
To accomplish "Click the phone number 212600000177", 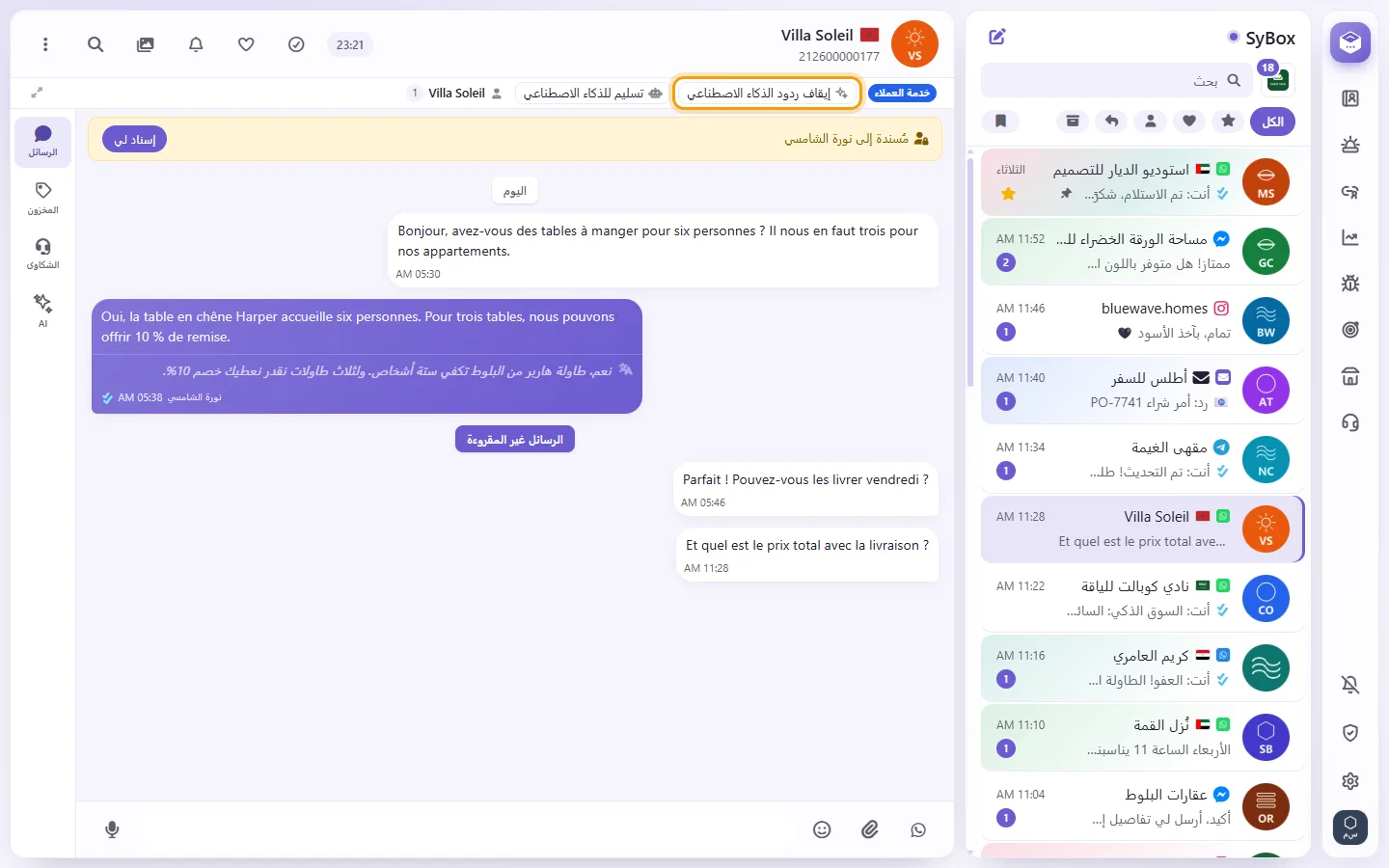I will coord(838,57).
